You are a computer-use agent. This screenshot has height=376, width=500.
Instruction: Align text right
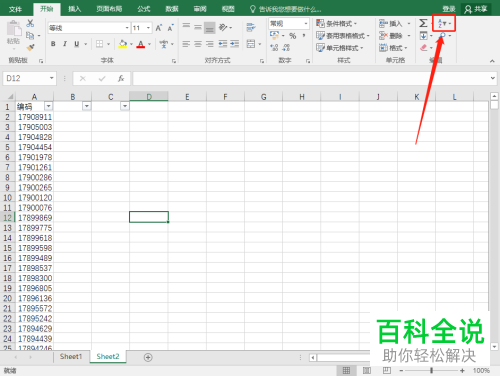[210, 44]
